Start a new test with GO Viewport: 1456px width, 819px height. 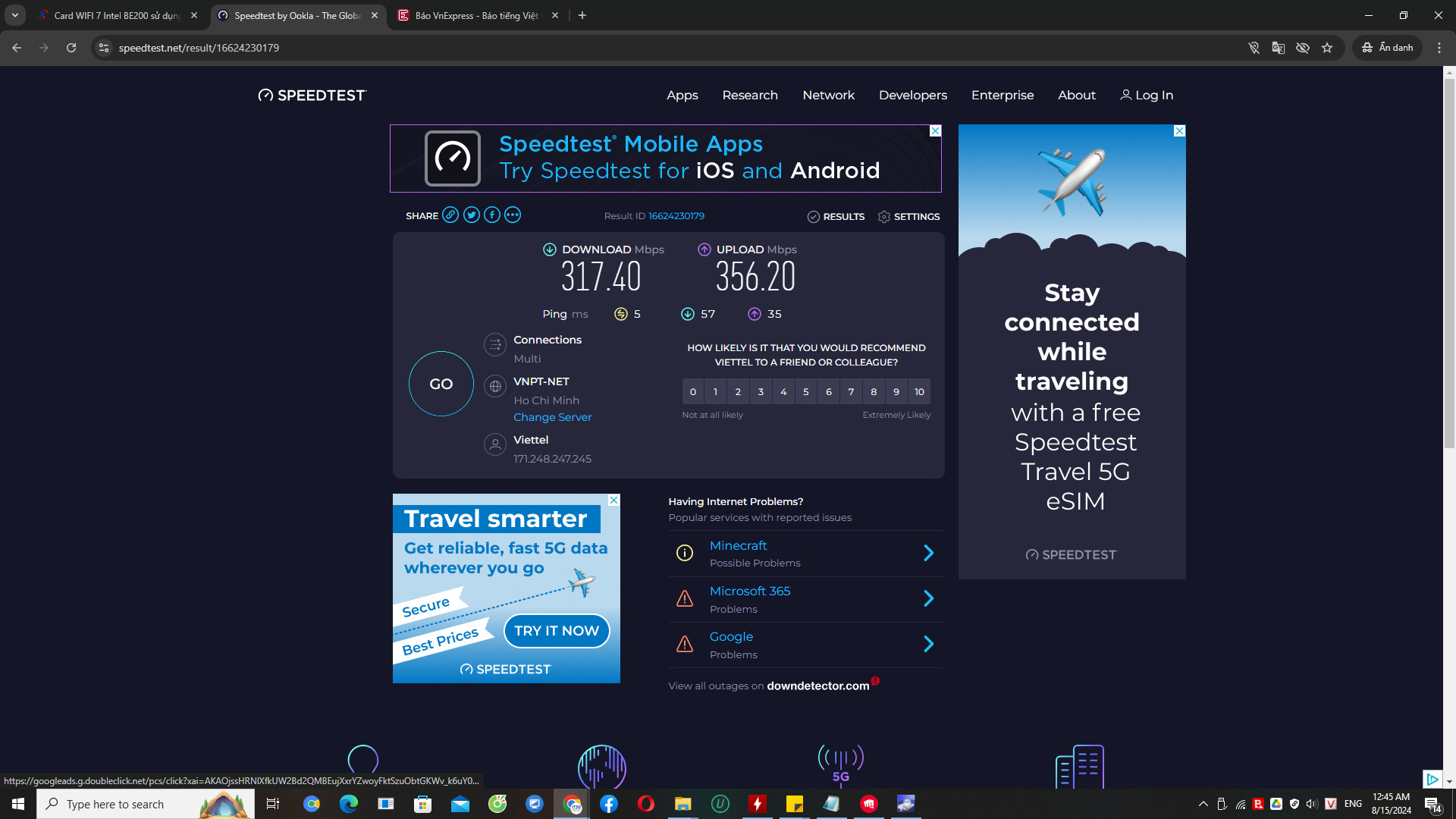[x=441, y=384]
